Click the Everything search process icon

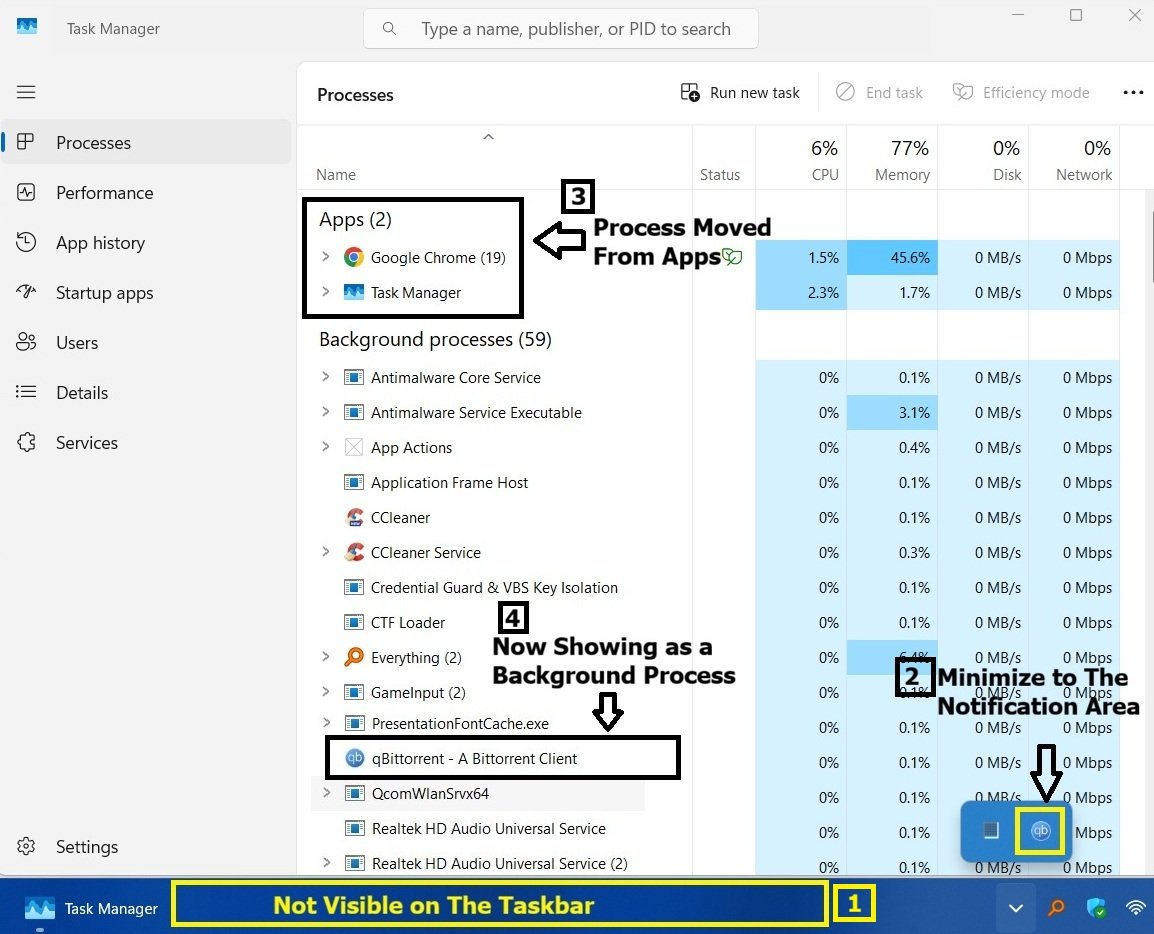tap(354, 657)
